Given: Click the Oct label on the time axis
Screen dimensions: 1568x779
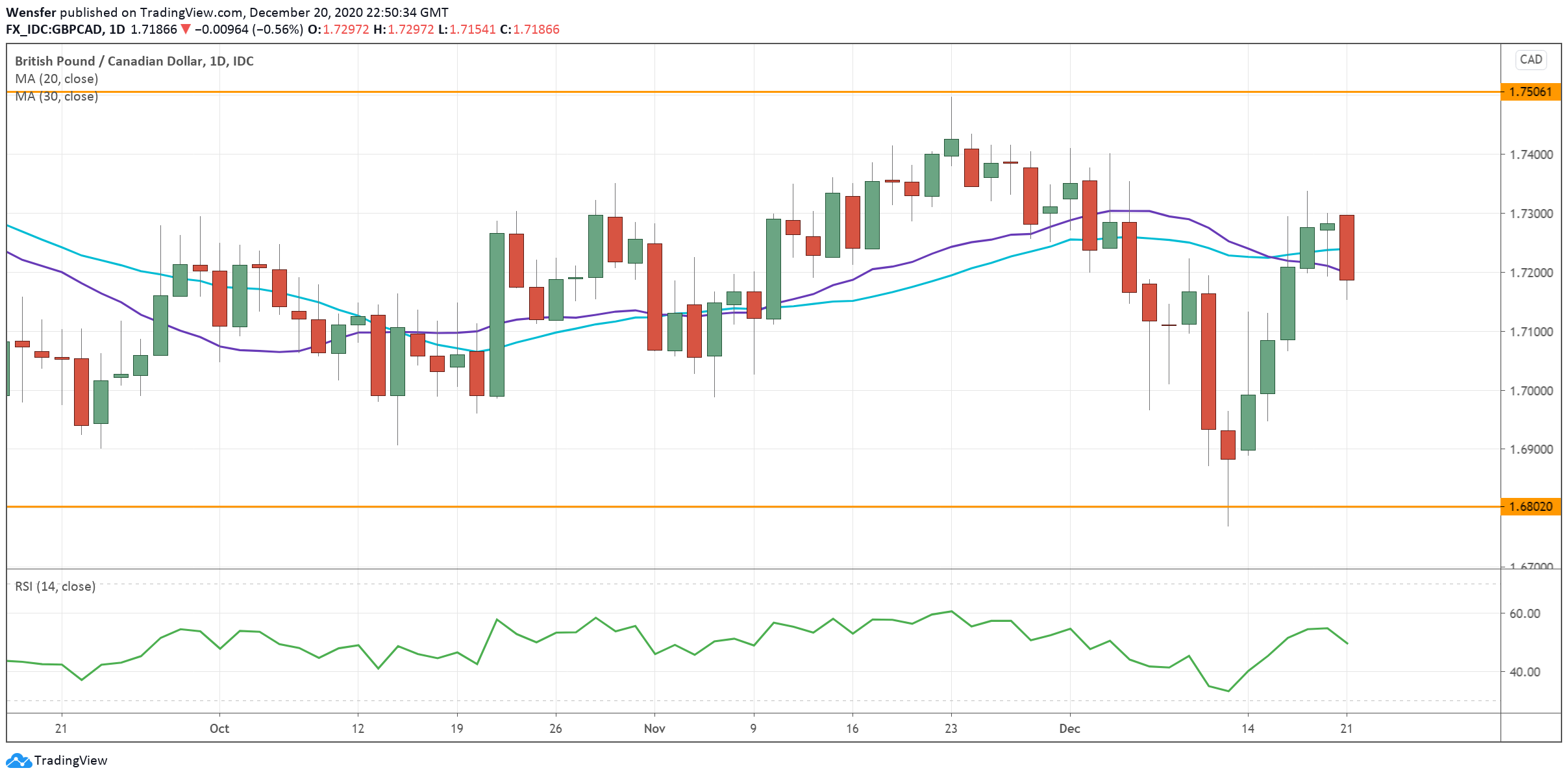Looking at the screenshot, I should click(219, 728).
